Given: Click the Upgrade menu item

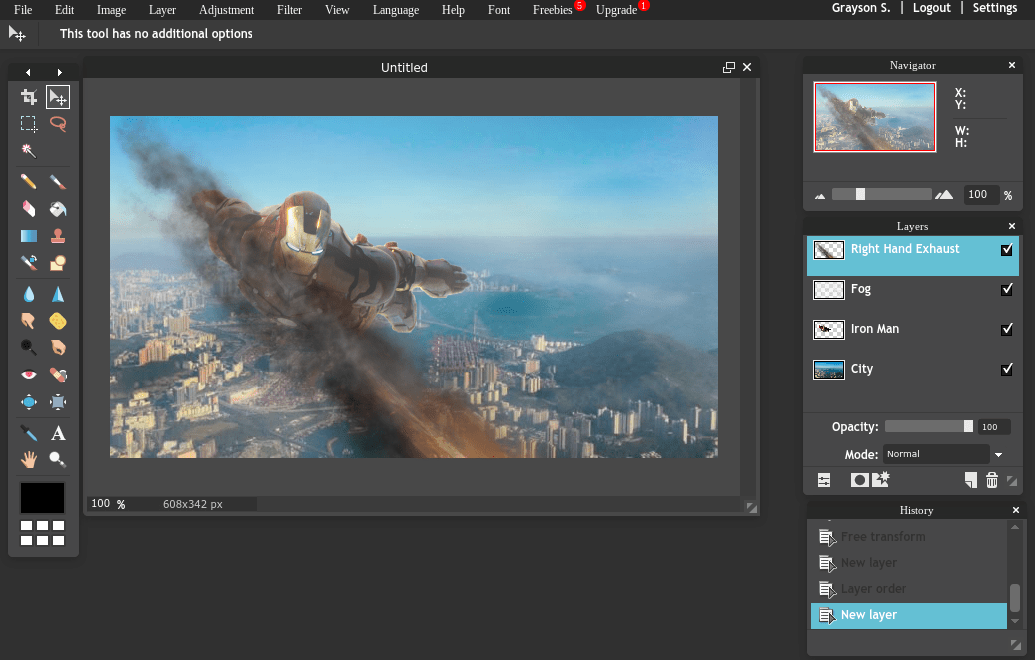Looking at the screenshot, I should pos(617,10).
